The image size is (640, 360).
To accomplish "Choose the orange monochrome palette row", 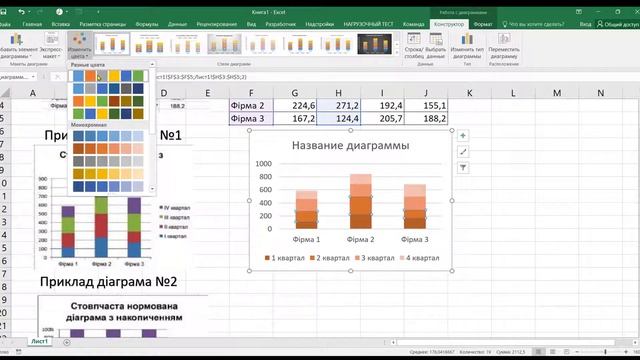I will (x=108, y=149).
